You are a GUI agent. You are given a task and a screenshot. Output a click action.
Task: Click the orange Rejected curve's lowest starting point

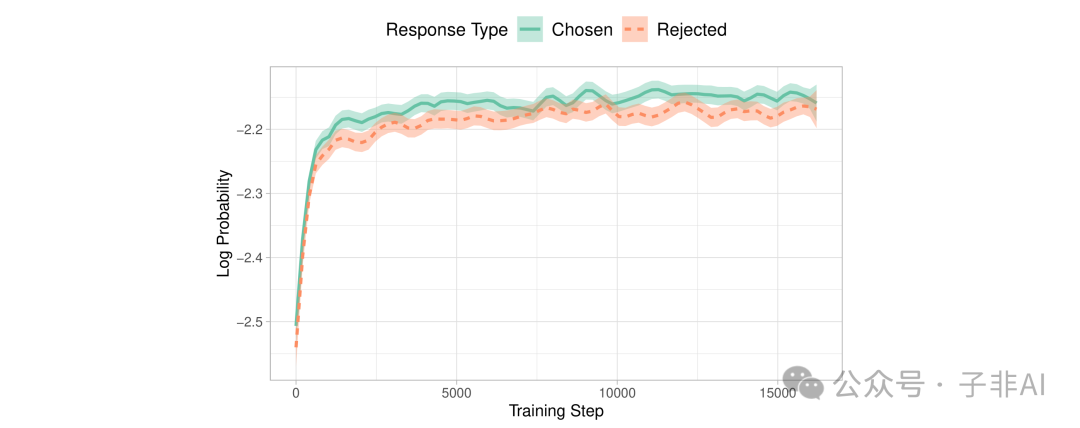[x=296, y=345]
